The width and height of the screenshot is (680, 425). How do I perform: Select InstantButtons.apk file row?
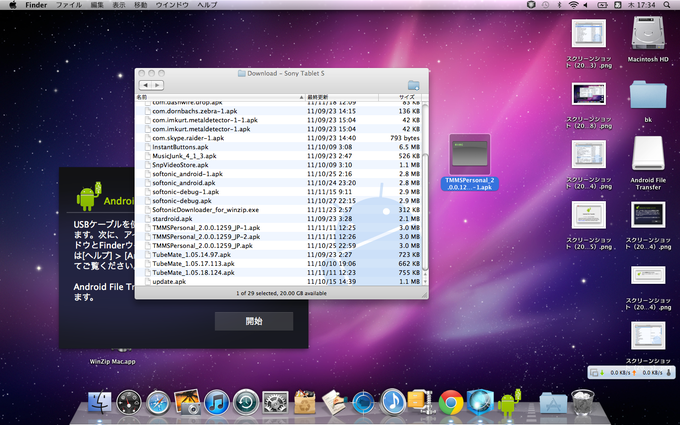(x=278, y=147)
